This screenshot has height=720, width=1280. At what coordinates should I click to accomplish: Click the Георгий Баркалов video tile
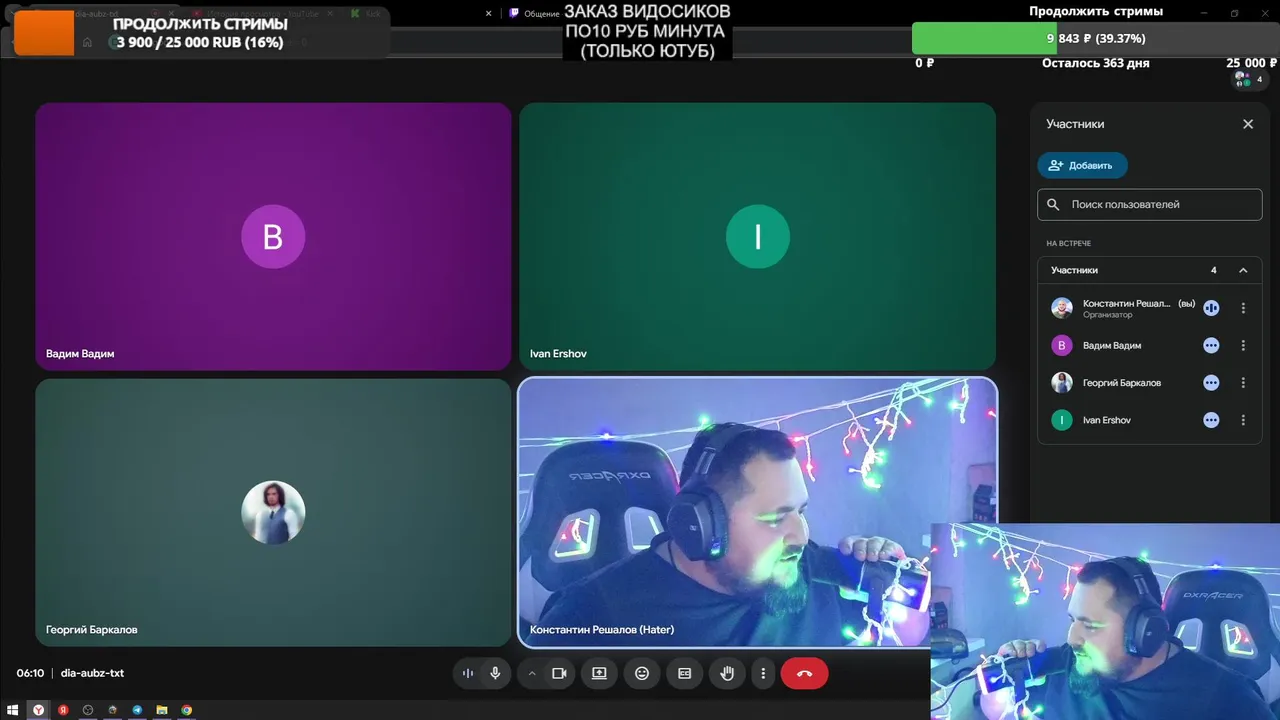coord(273,512)
